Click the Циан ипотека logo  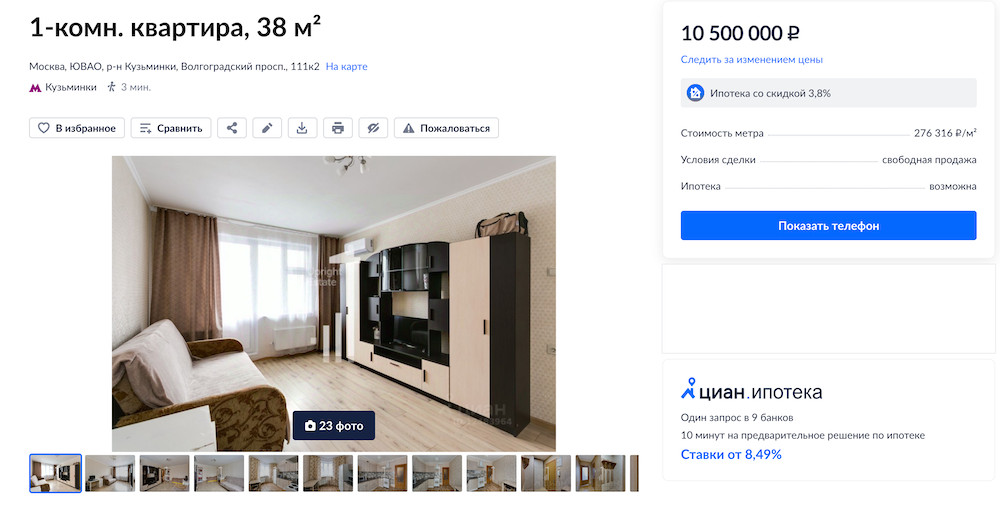(x=752, y=390)
